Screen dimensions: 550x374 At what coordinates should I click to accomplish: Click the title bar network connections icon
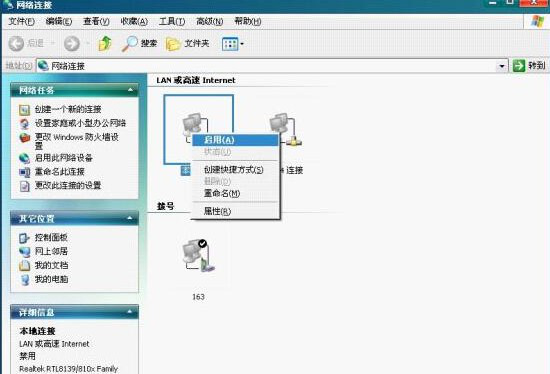(8, 5)
